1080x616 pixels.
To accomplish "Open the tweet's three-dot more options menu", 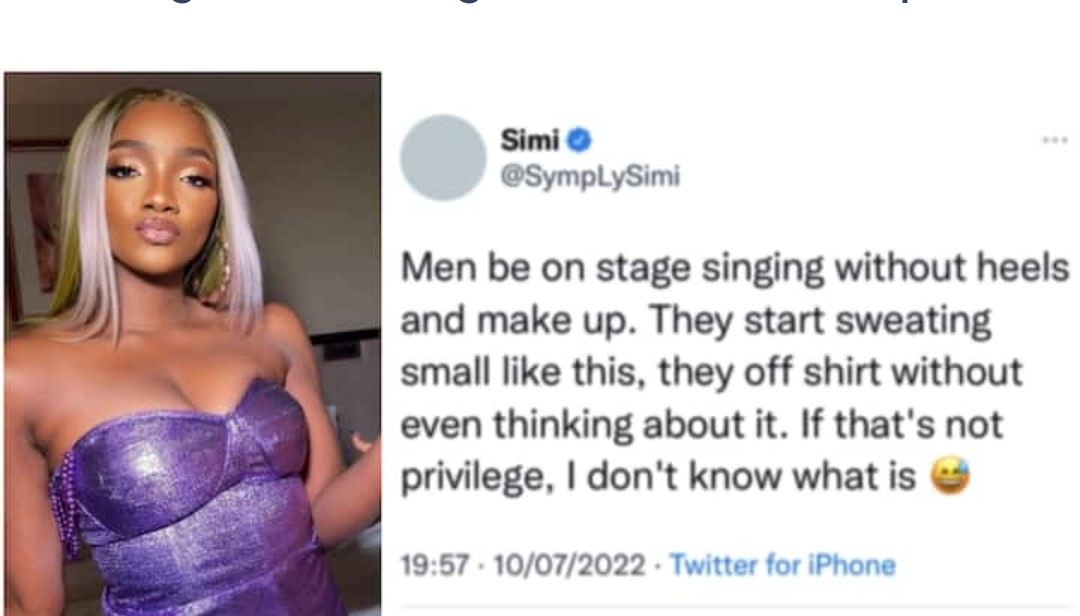I will click(x=1055, y=141).
